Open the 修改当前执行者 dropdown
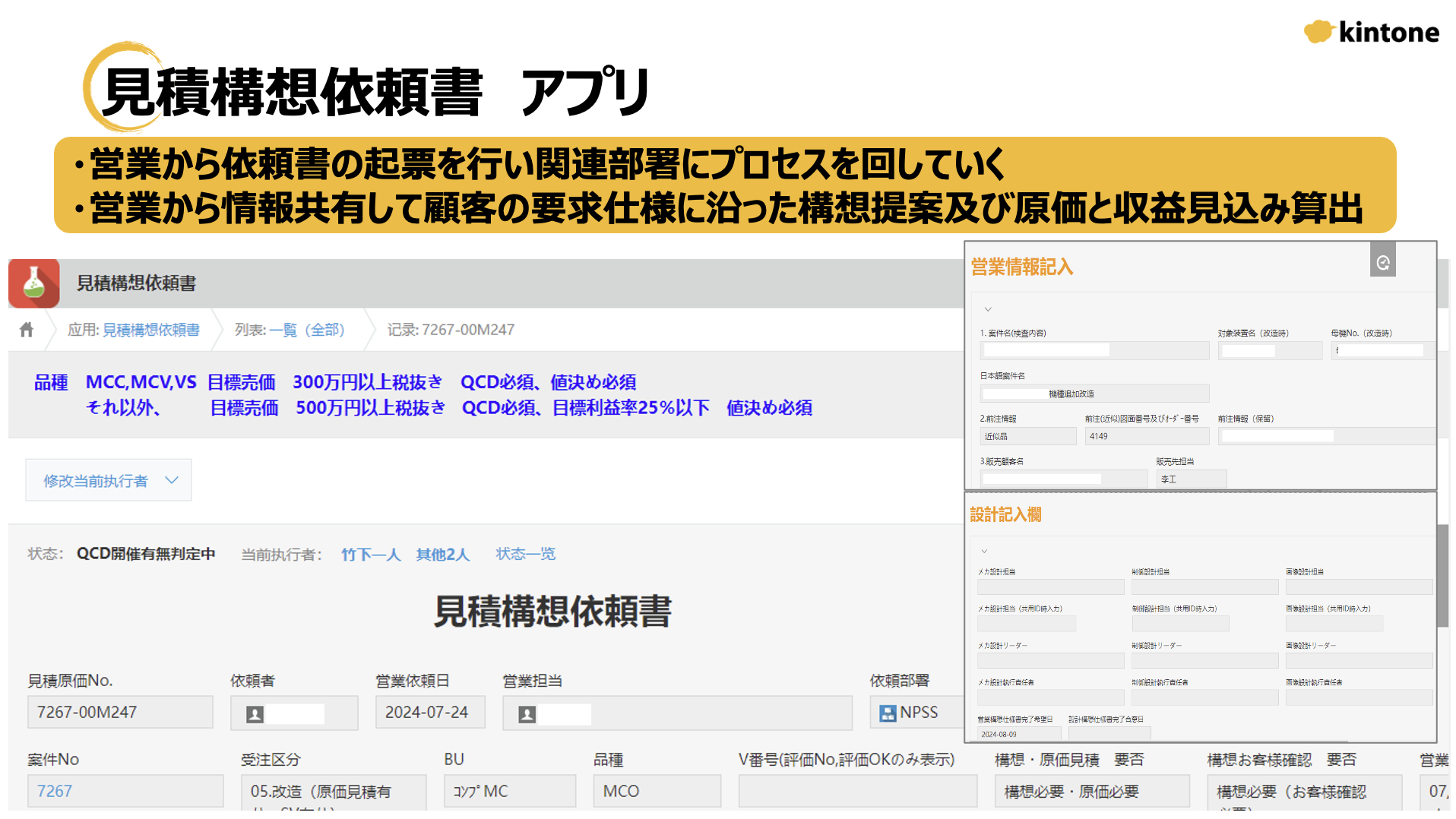Viewport: 1456px width, 819px height. (x=109, y=480)
